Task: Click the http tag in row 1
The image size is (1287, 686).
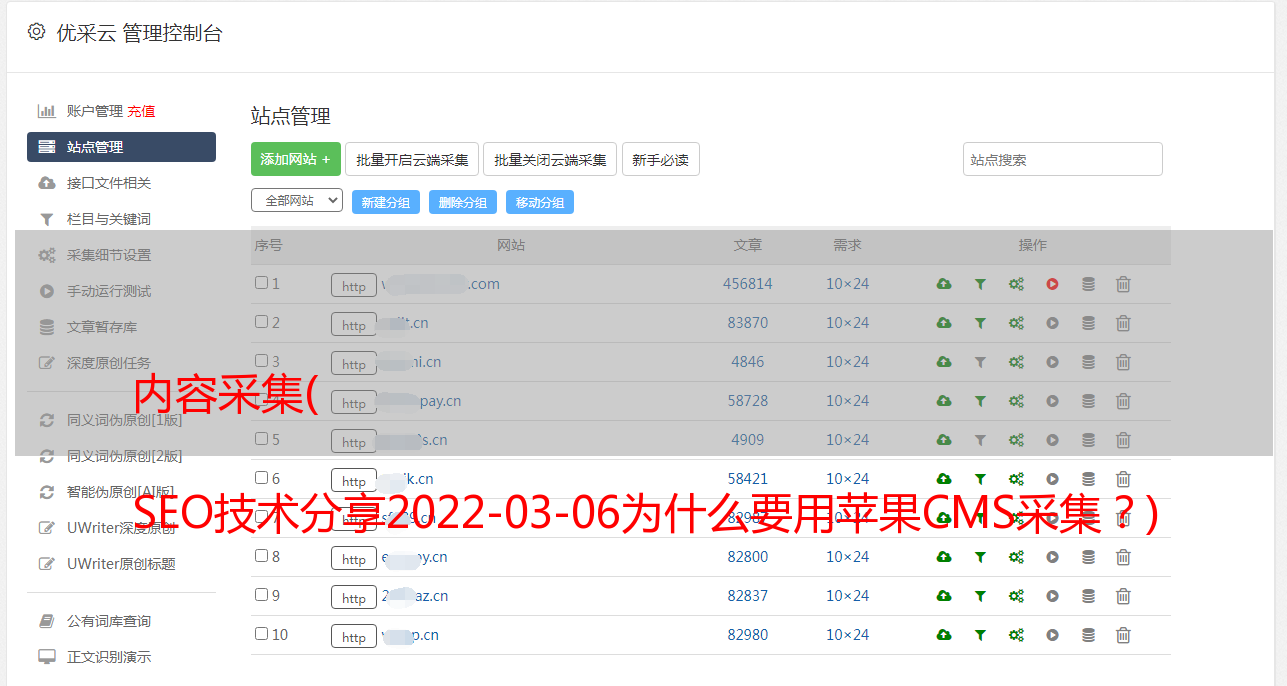Action: coord(354,285)
